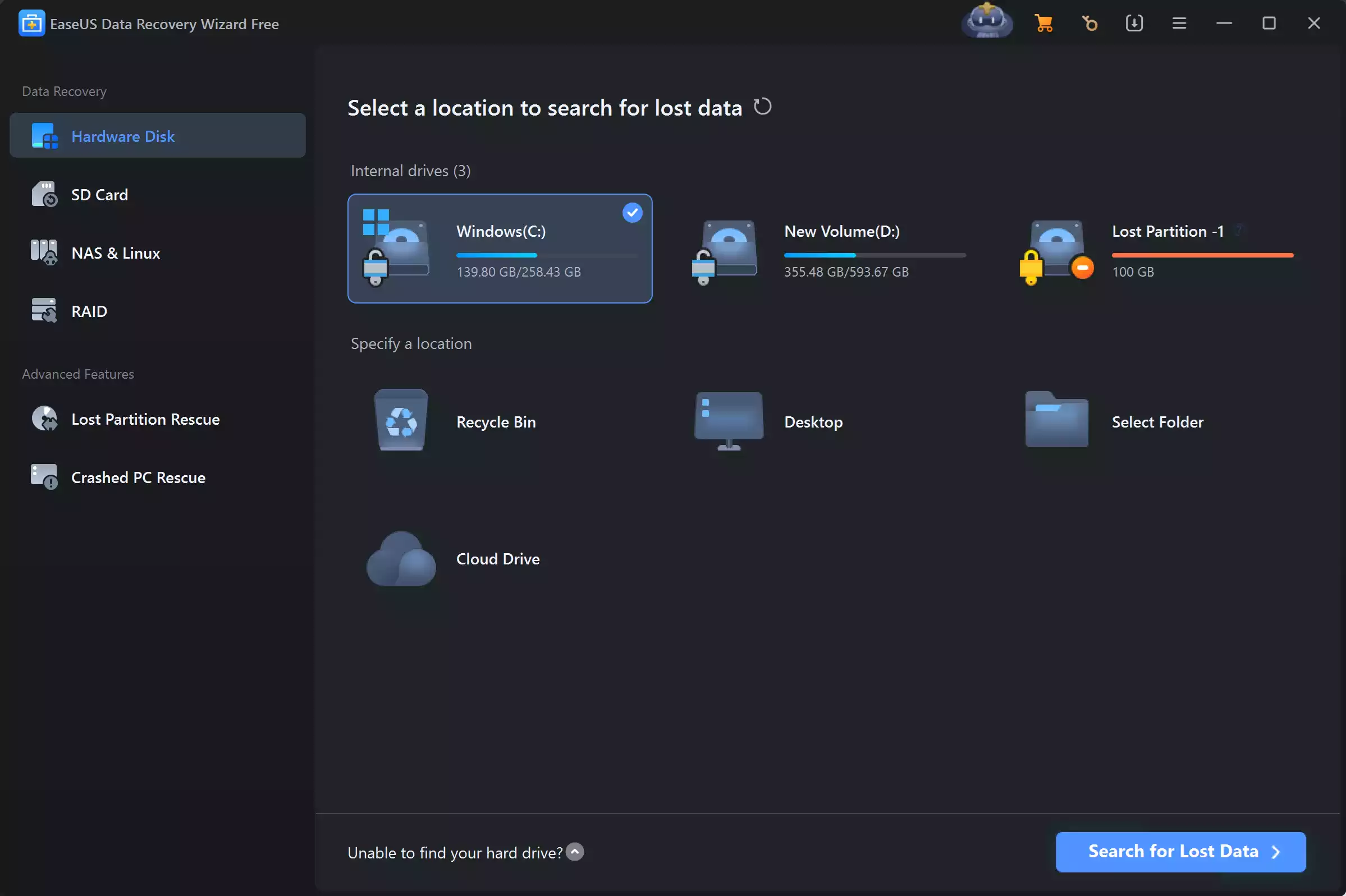
Task: Expand the 'Unable to find your hard drive?' arrow
Action: pyautogui.click(x=575, y=852)
